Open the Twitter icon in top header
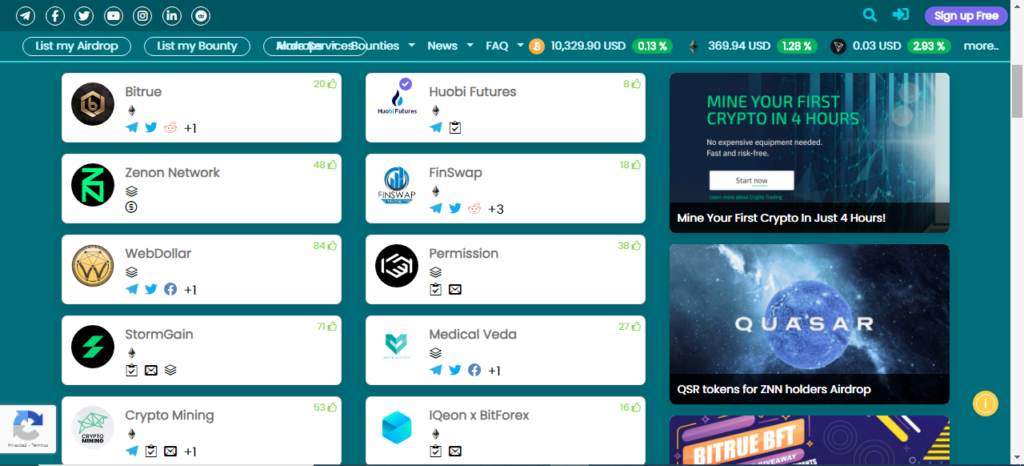This screenshot has width=1024, height=466. click(x=84, y=16)
